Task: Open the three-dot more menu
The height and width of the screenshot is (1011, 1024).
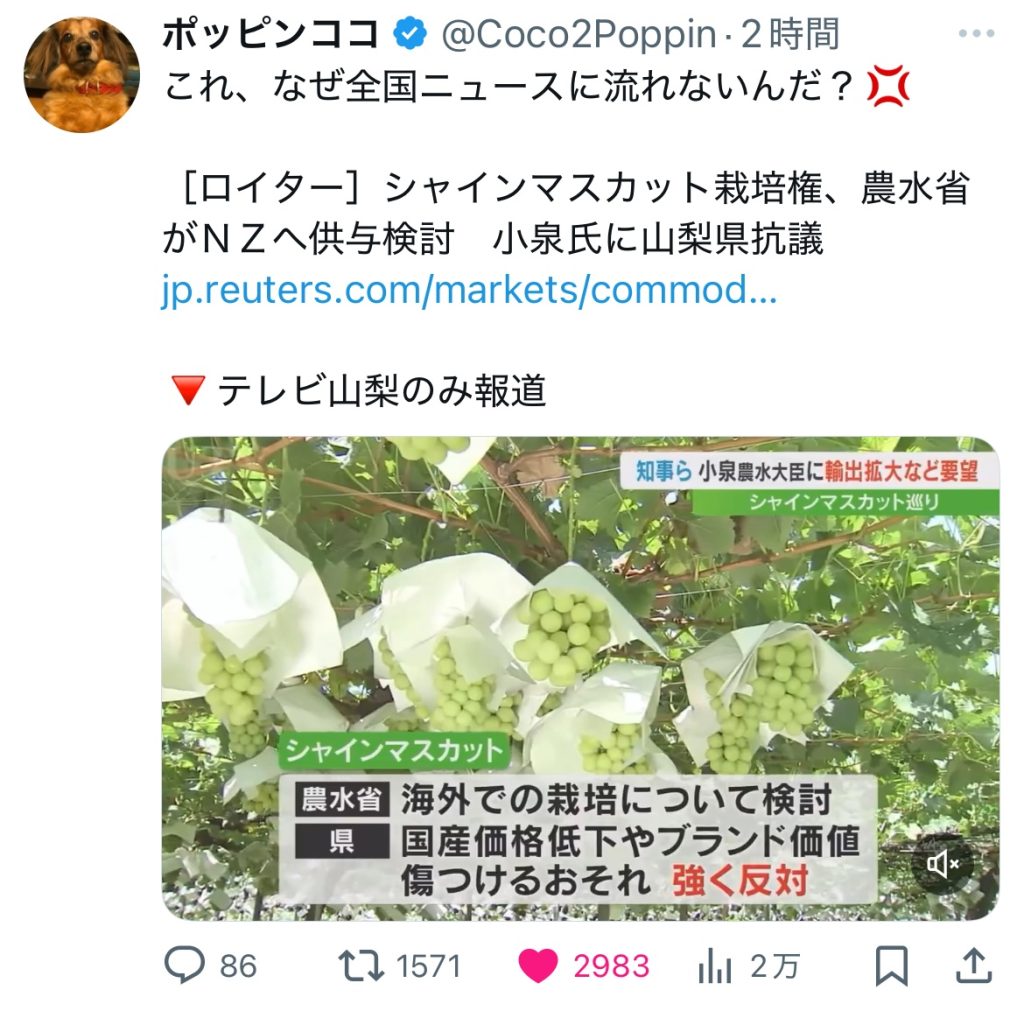Action: [976, 33]
